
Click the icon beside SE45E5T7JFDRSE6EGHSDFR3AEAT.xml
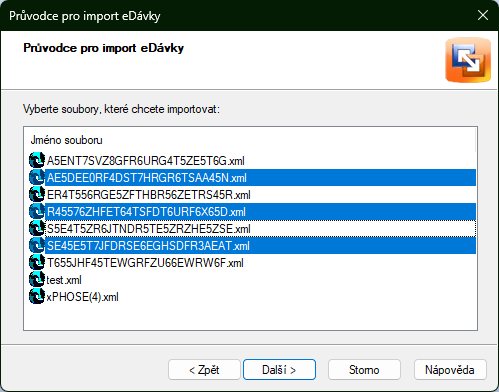coord(37,245)
